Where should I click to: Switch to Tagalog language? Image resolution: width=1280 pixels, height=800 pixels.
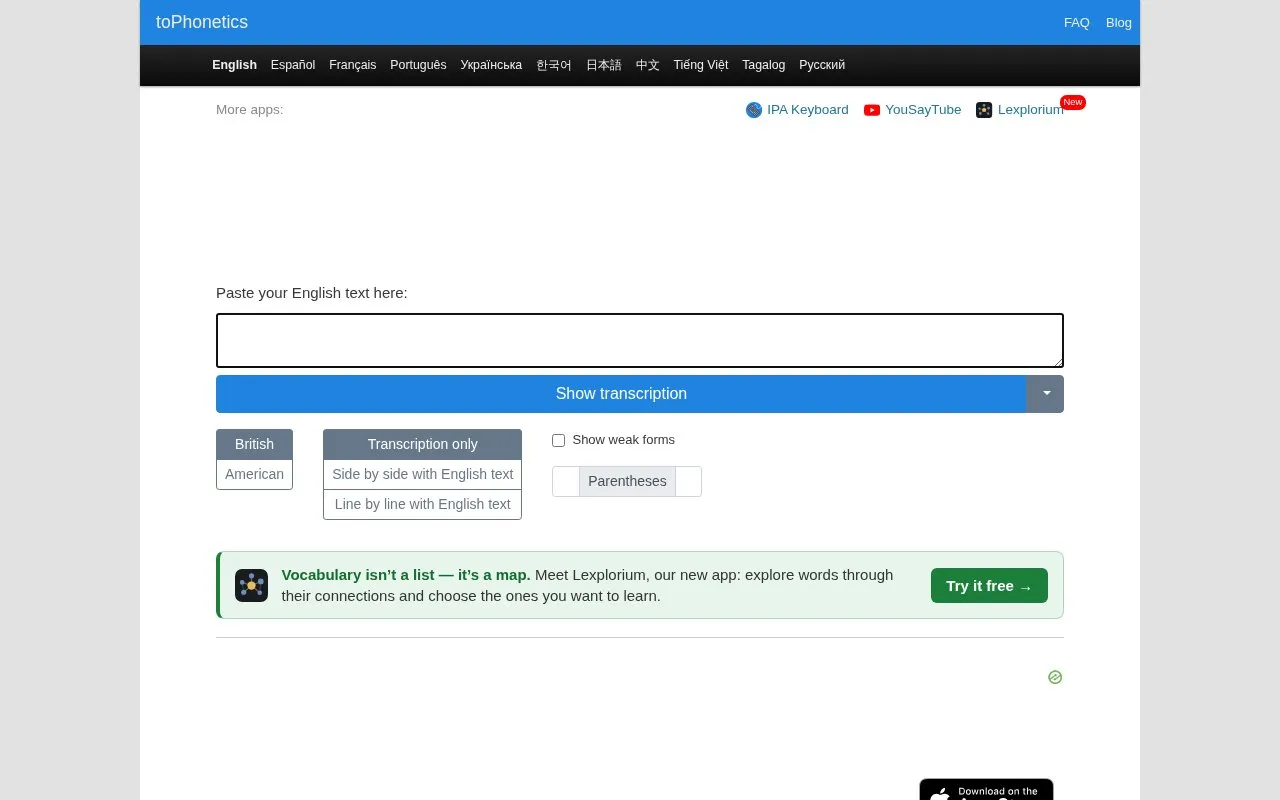(x=764, y=65)
